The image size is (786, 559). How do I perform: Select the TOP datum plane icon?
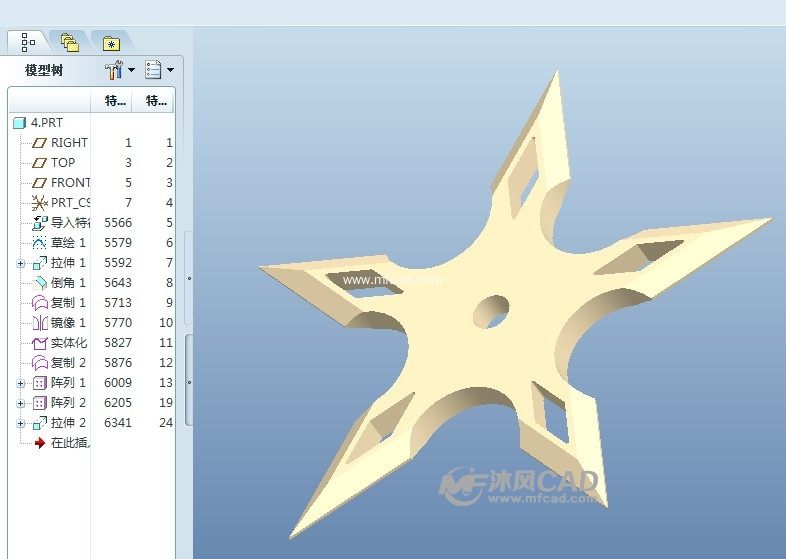pyautogui.click(x=40, y=163)
